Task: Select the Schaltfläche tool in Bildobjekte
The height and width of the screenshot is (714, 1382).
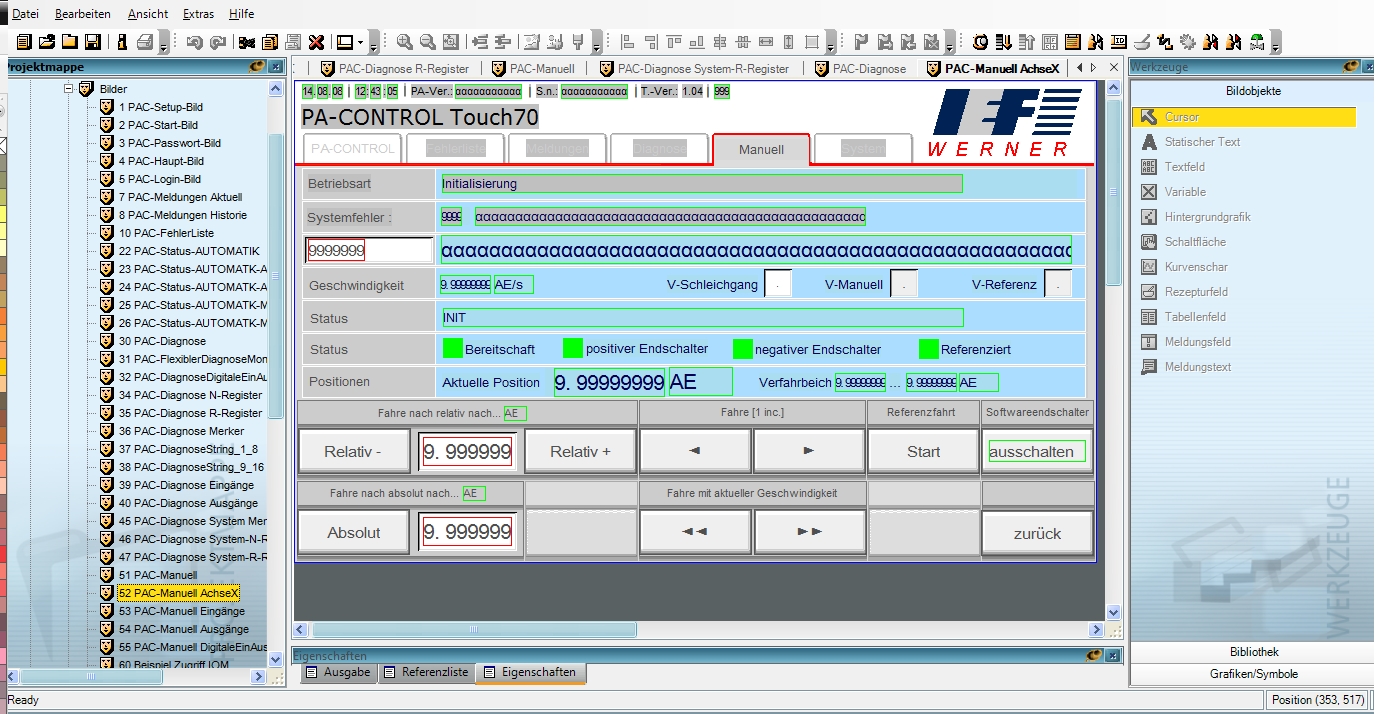Action: (1194, 242)
